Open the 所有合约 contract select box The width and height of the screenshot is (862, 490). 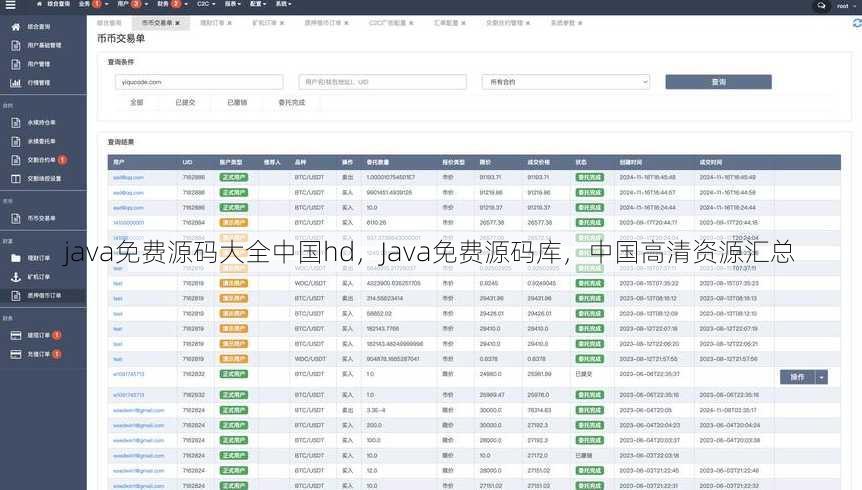pyautogui.click(x=566, y=82)
